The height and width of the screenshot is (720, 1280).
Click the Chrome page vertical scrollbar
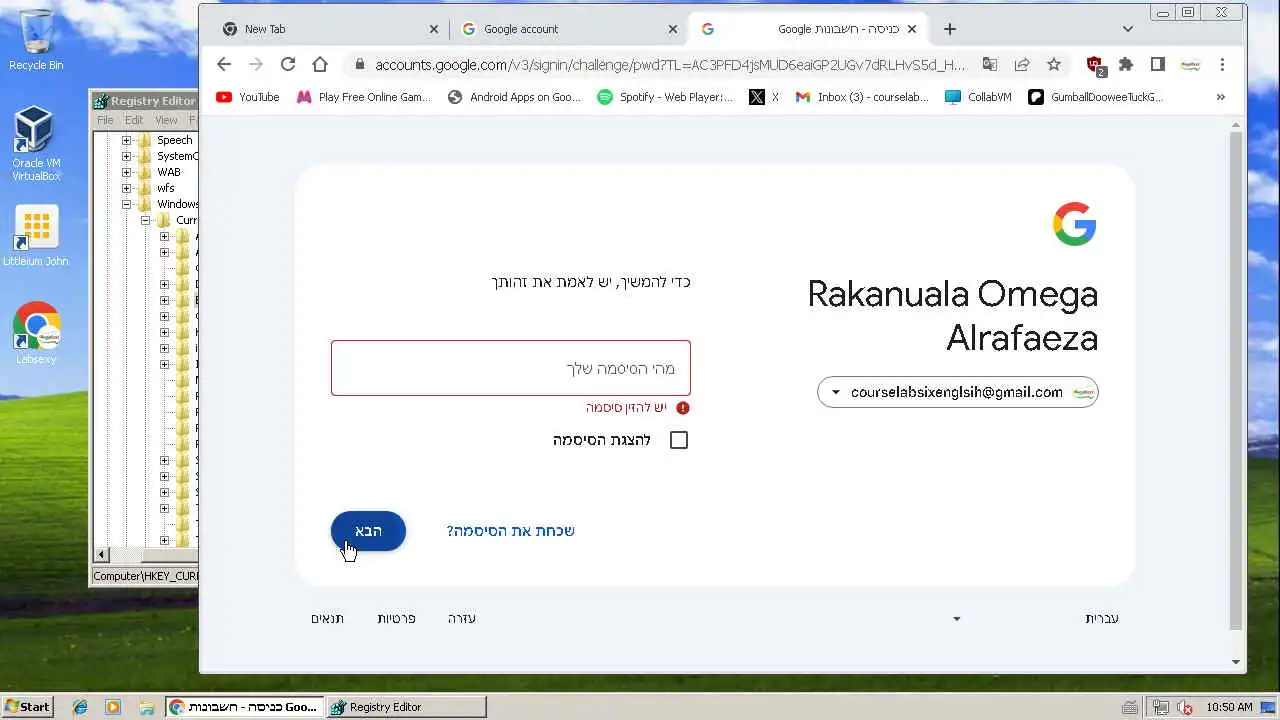click(x=1236, y=380)
